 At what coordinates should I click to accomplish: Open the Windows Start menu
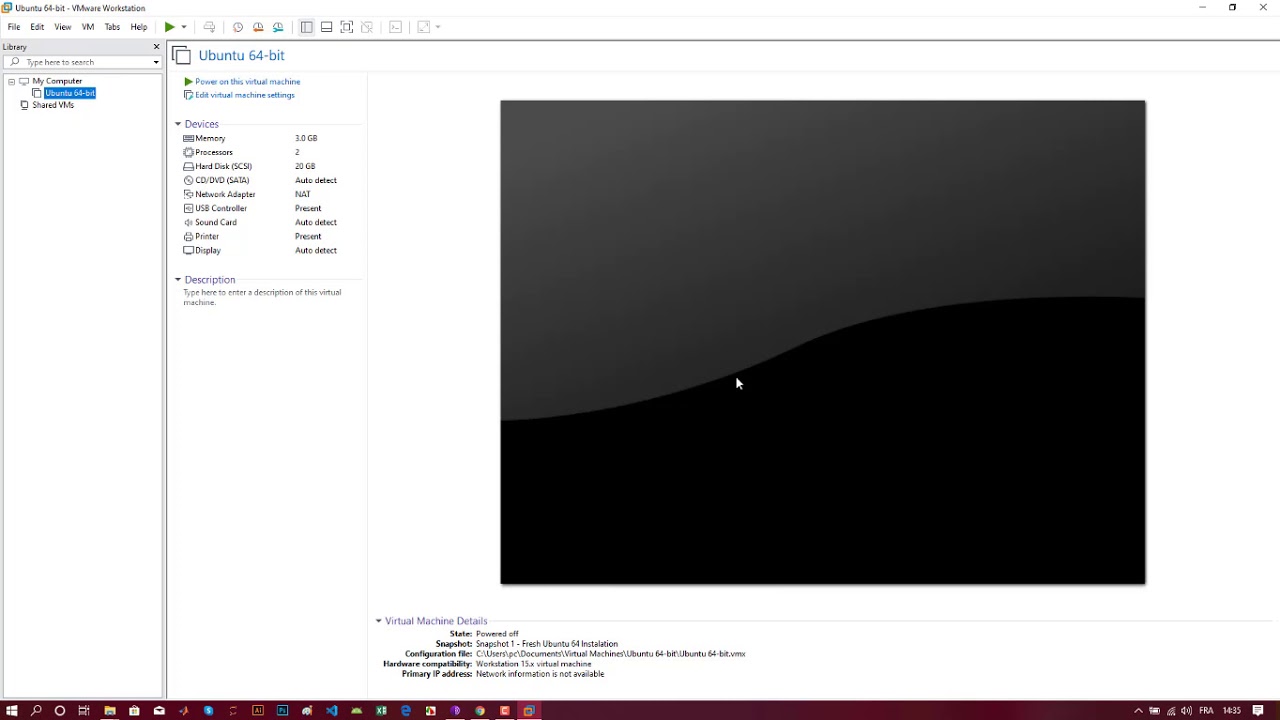[12, 711]
